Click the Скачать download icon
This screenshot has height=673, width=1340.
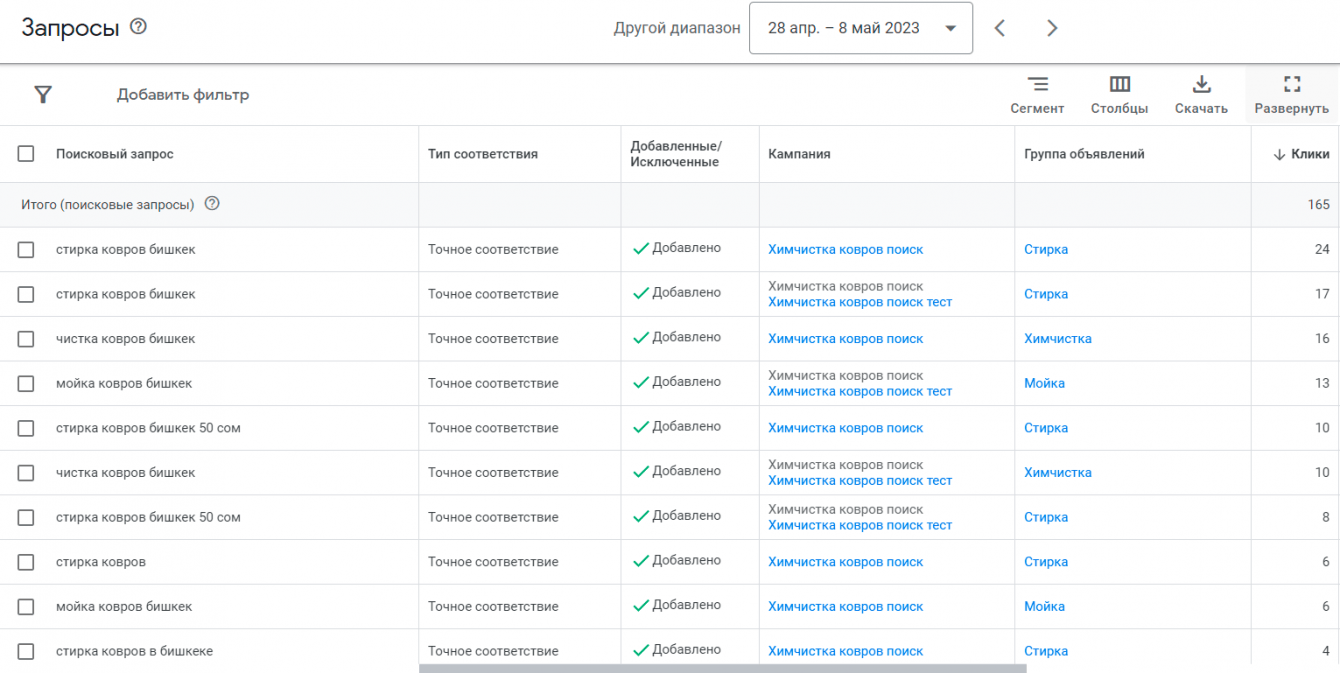tap(1201, 85)
